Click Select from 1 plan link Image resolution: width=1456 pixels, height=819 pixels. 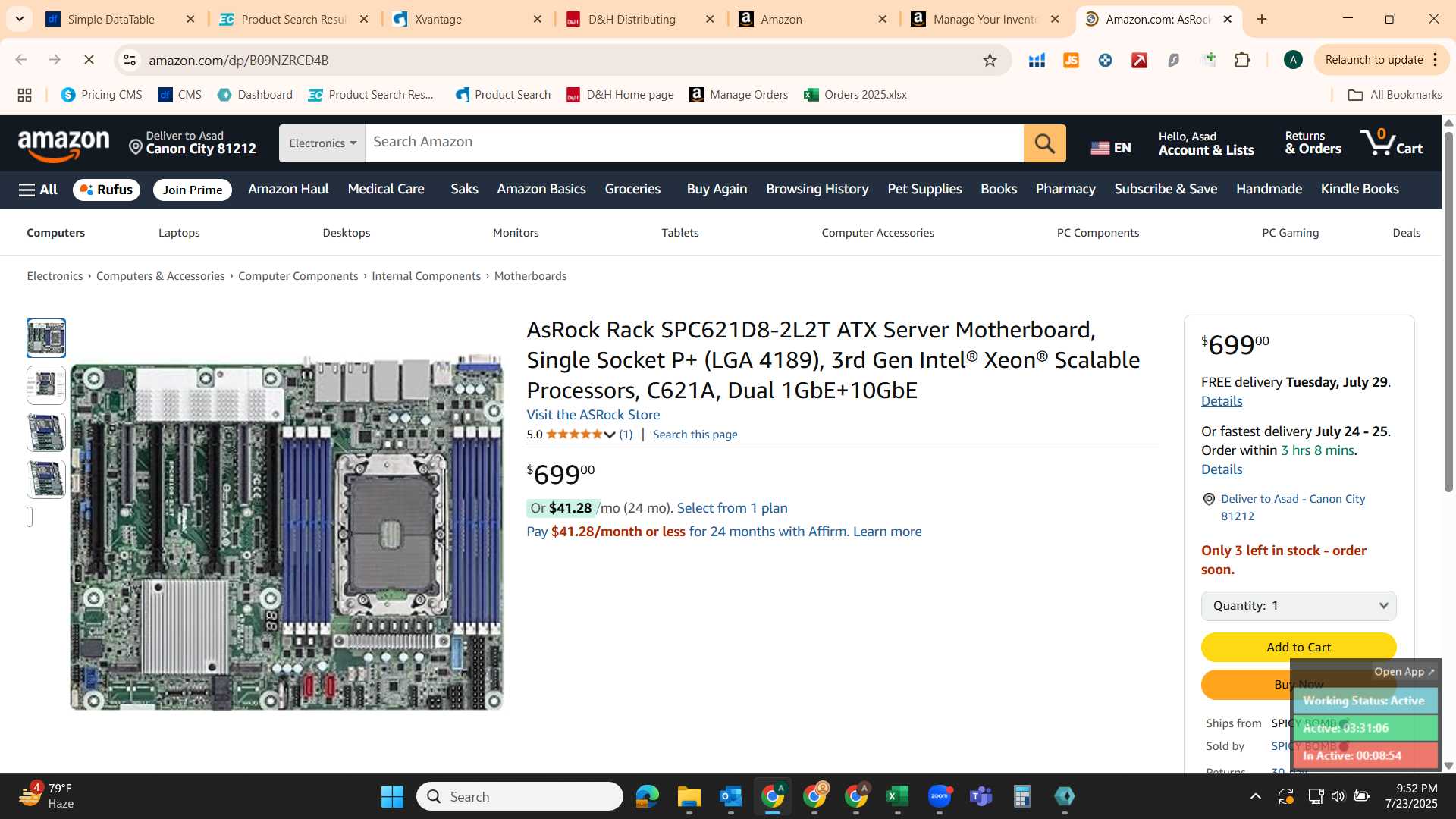pyautogui.click(x=732, y=508)
